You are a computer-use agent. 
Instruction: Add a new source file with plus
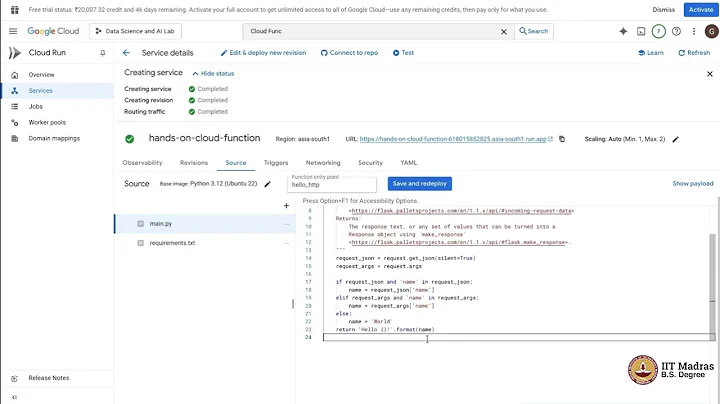286,206
